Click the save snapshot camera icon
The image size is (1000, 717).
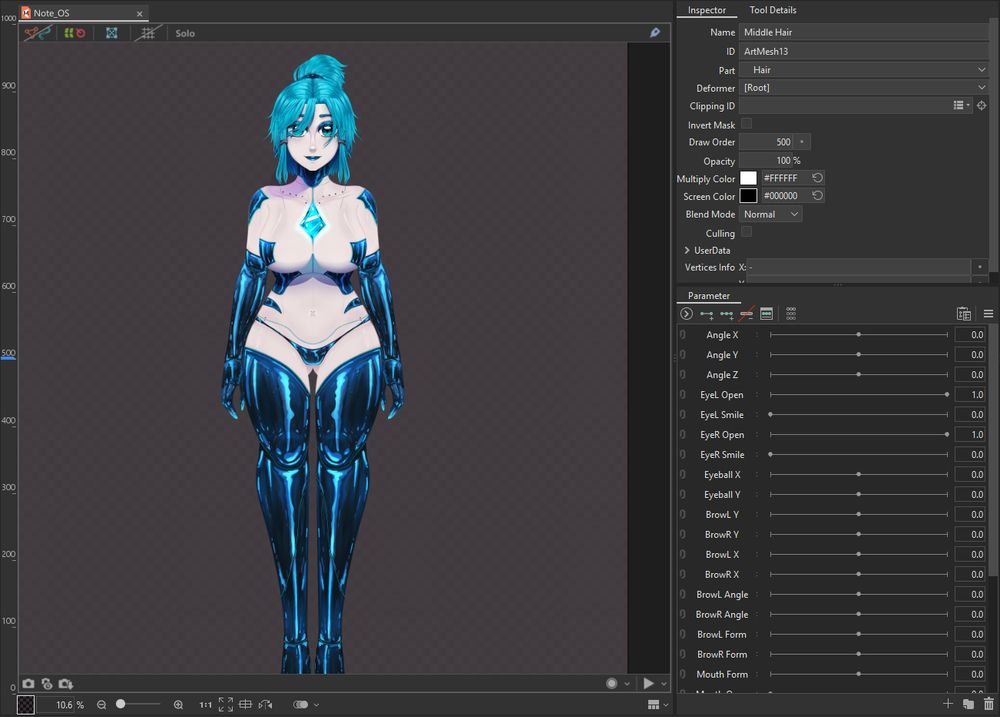point(66,683)
